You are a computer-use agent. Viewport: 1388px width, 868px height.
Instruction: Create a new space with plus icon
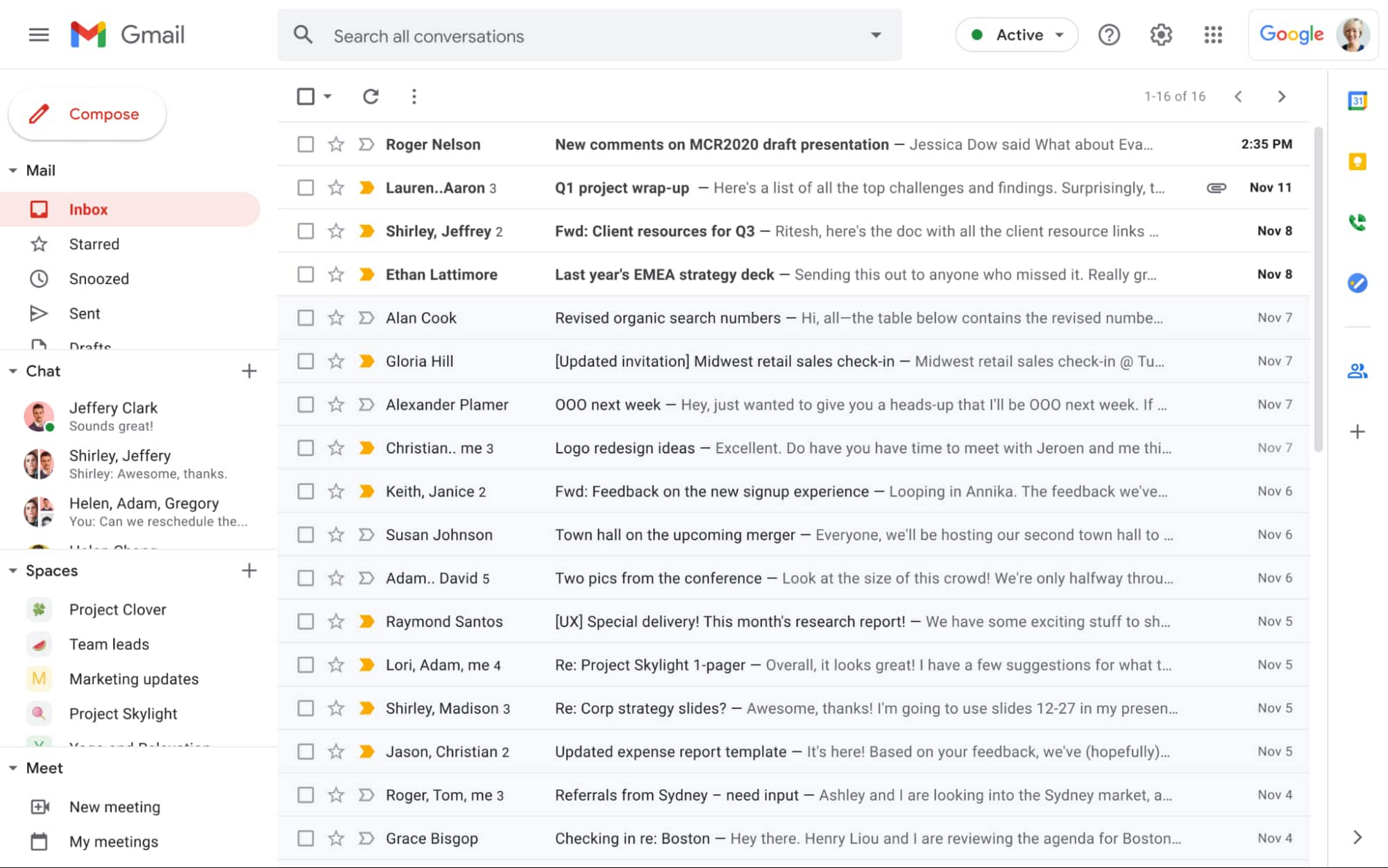[249, 571]
